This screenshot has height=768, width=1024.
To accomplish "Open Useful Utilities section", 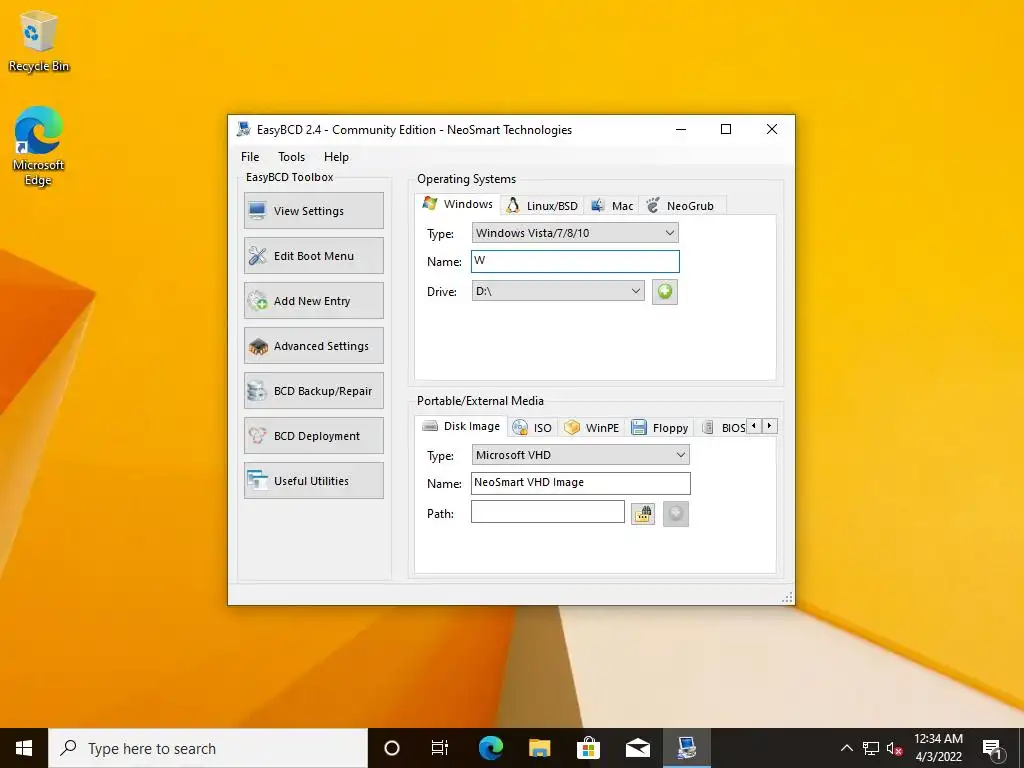I will tap(313, 481).
